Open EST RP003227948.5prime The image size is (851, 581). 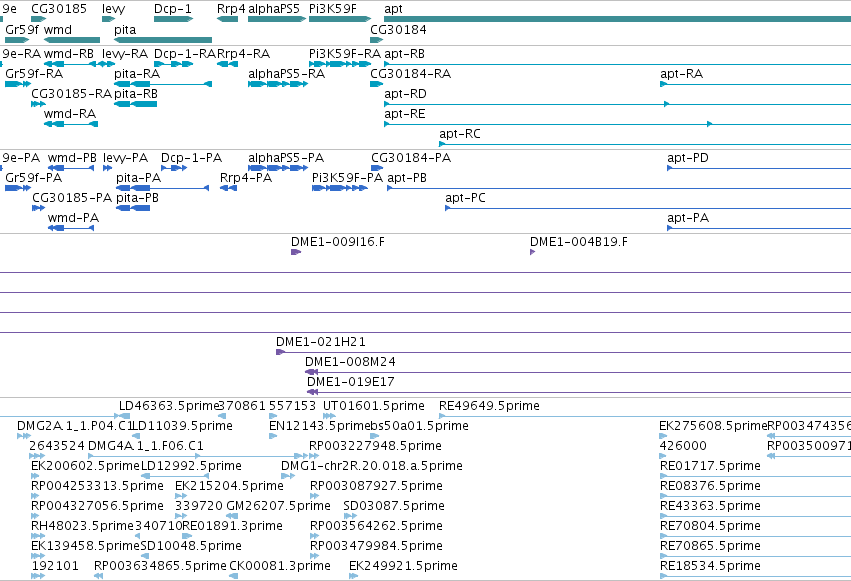click(375, 446)
